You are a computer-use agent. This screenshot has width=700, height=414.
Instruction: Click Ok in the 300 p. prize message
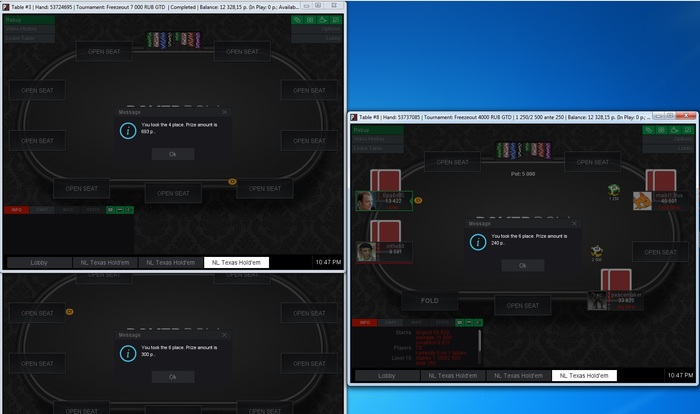point(173,377)
